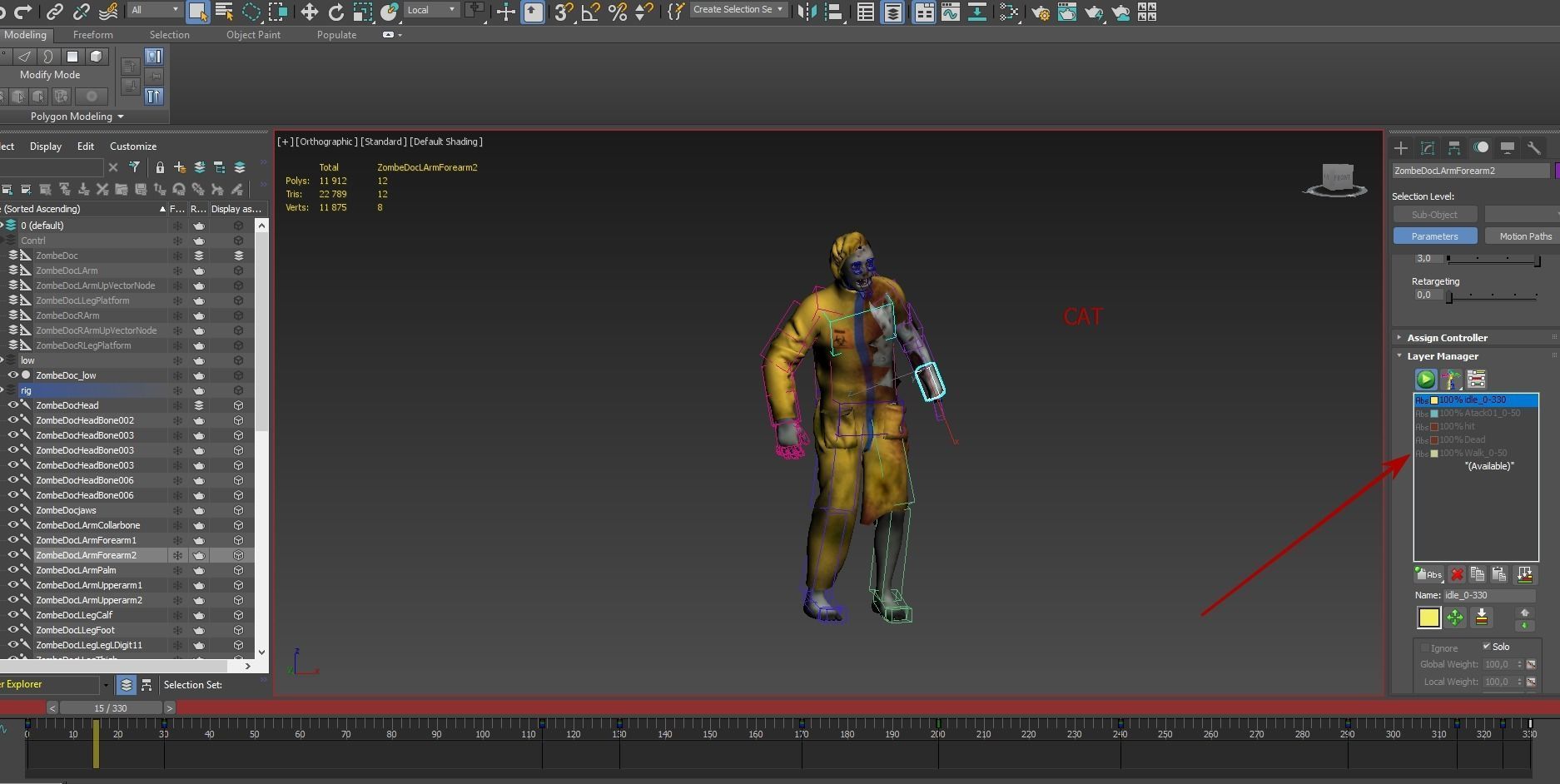The height and width of the screenshot is (784, 1560).
Task: Toggle the Ignore checkbox
Action: (1425, 648)
